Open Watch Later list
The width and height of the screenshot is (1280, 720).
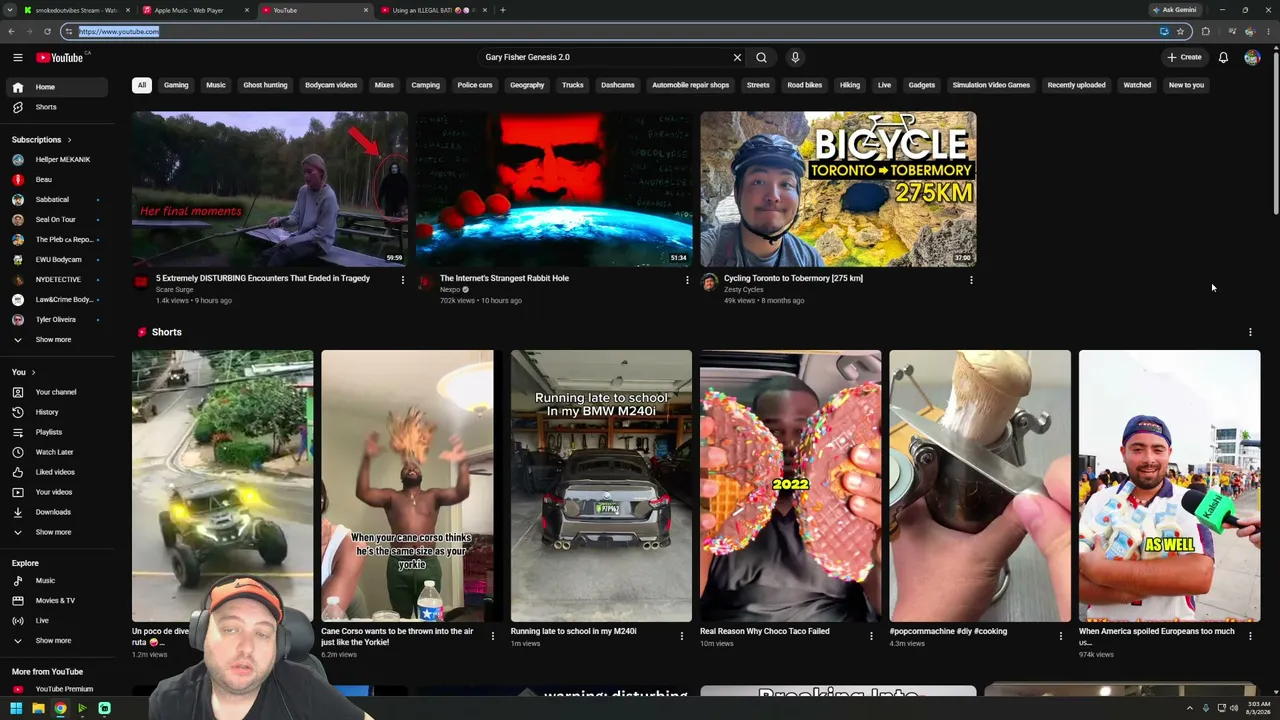(56, 452)
